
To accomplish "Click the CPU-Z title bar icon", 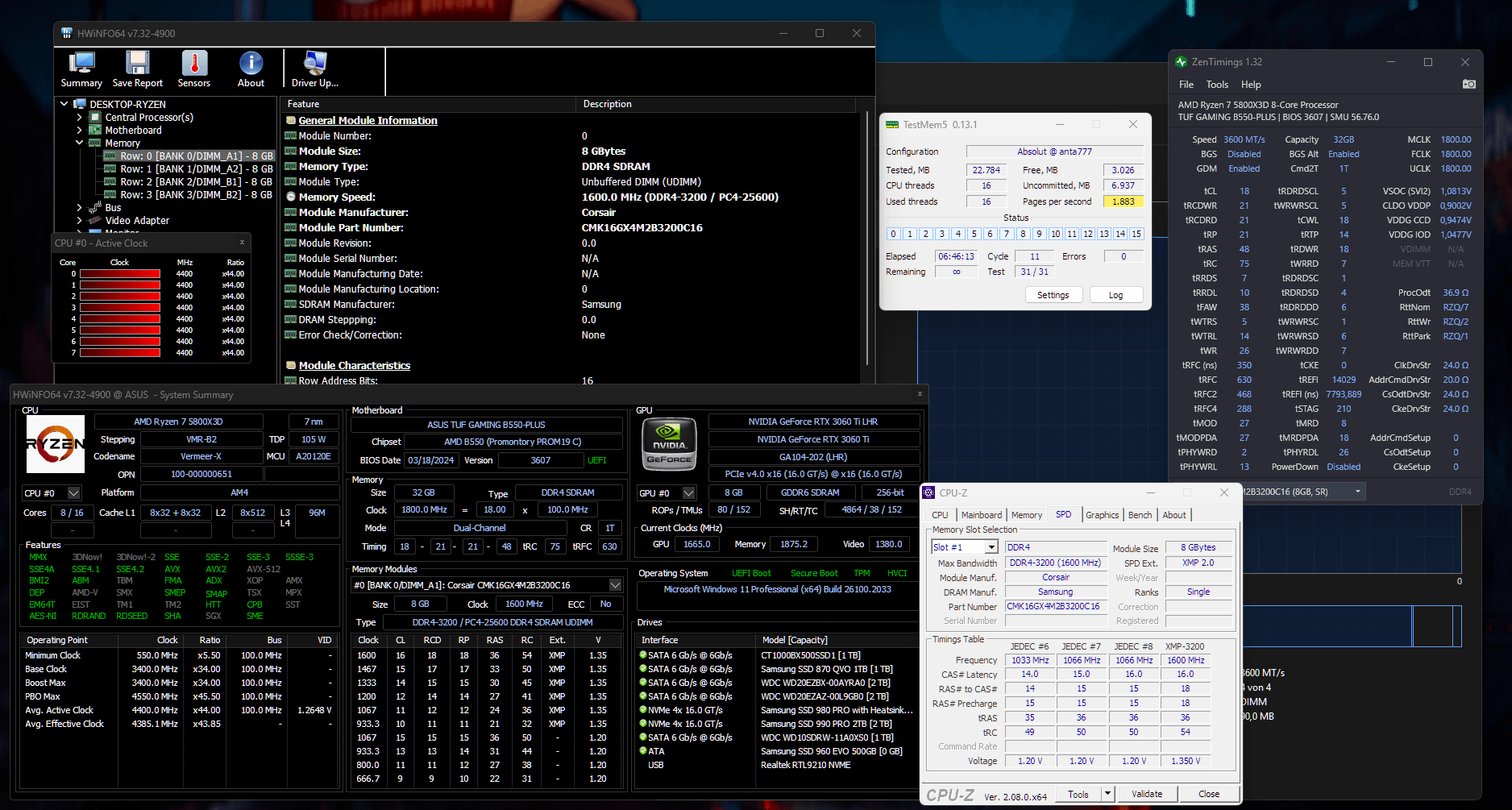I will (928, 492).
